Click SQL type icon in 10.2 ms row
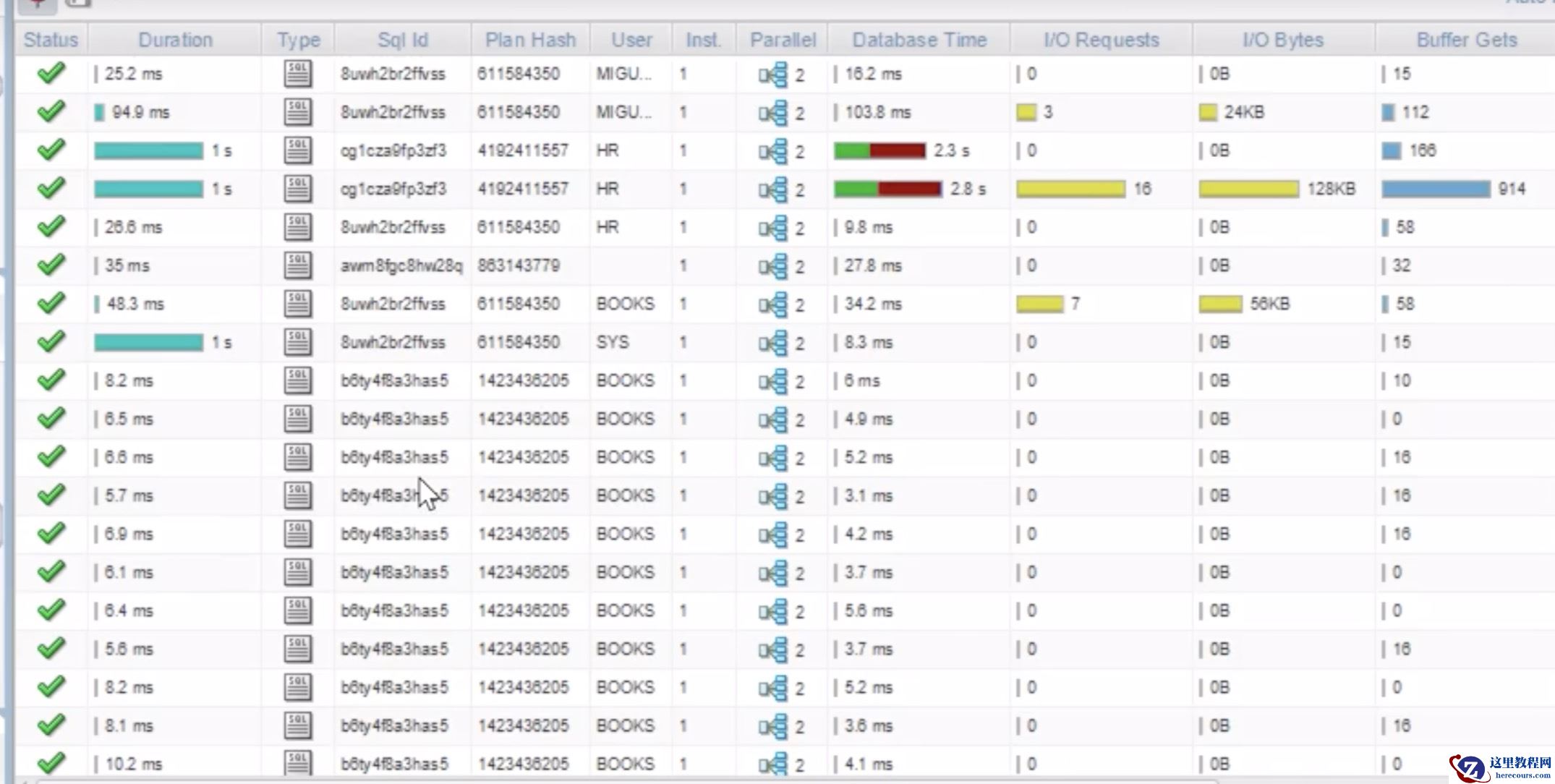Image resolution: width=1555 pixels, height=784 pixels. (x=297, y=763)
